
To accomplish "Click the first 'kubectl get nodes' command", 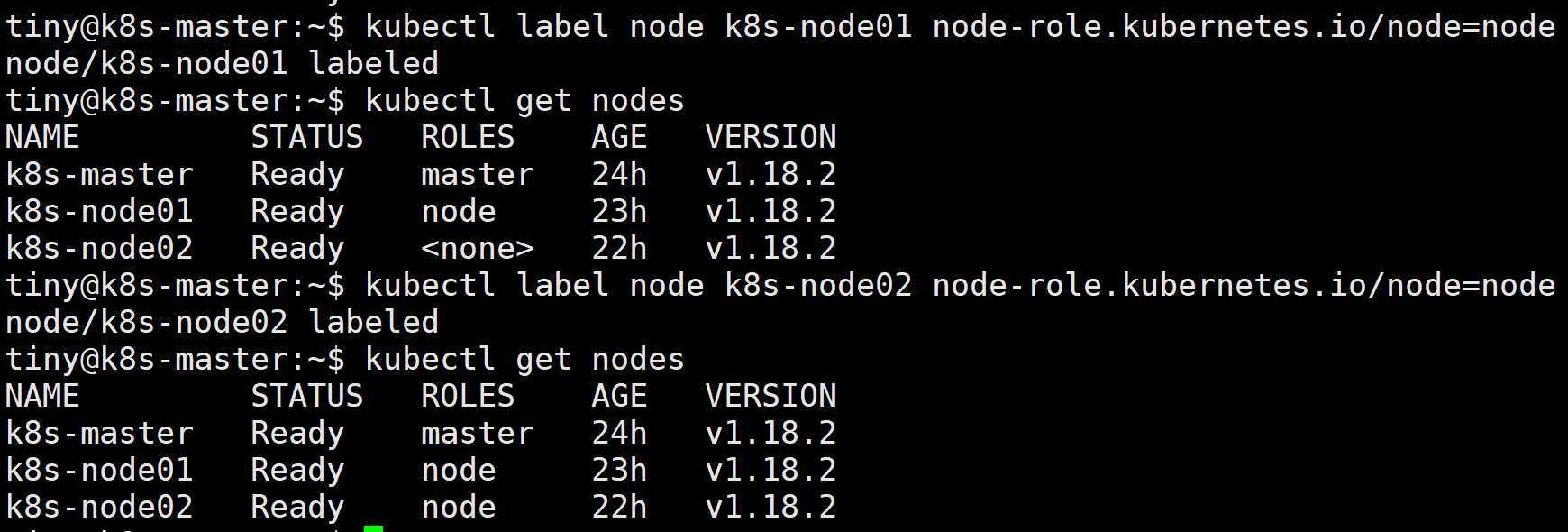I will (x=524, y=100).
